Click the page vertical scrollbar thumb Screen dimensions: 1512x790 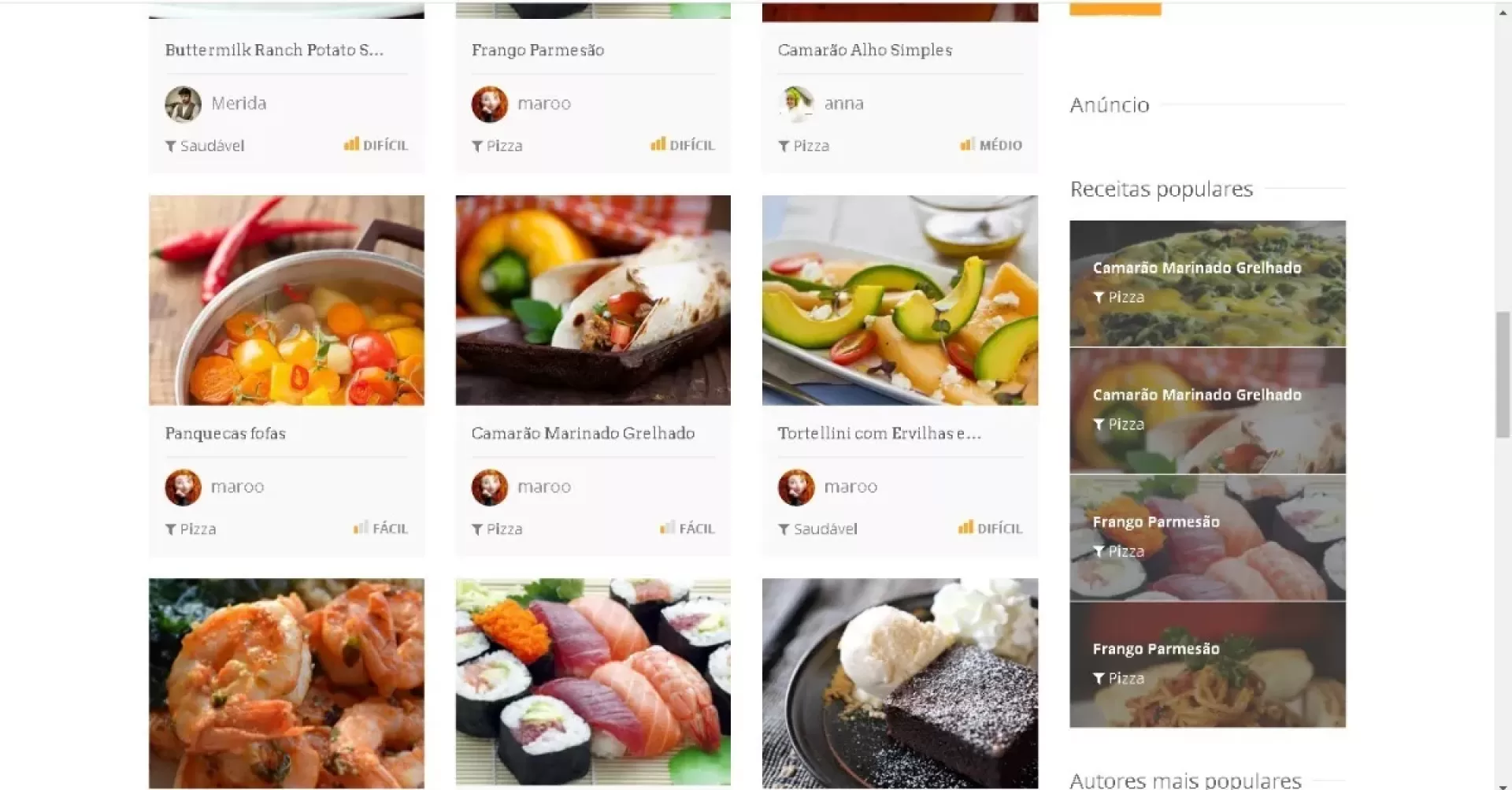pos(1503,375)
